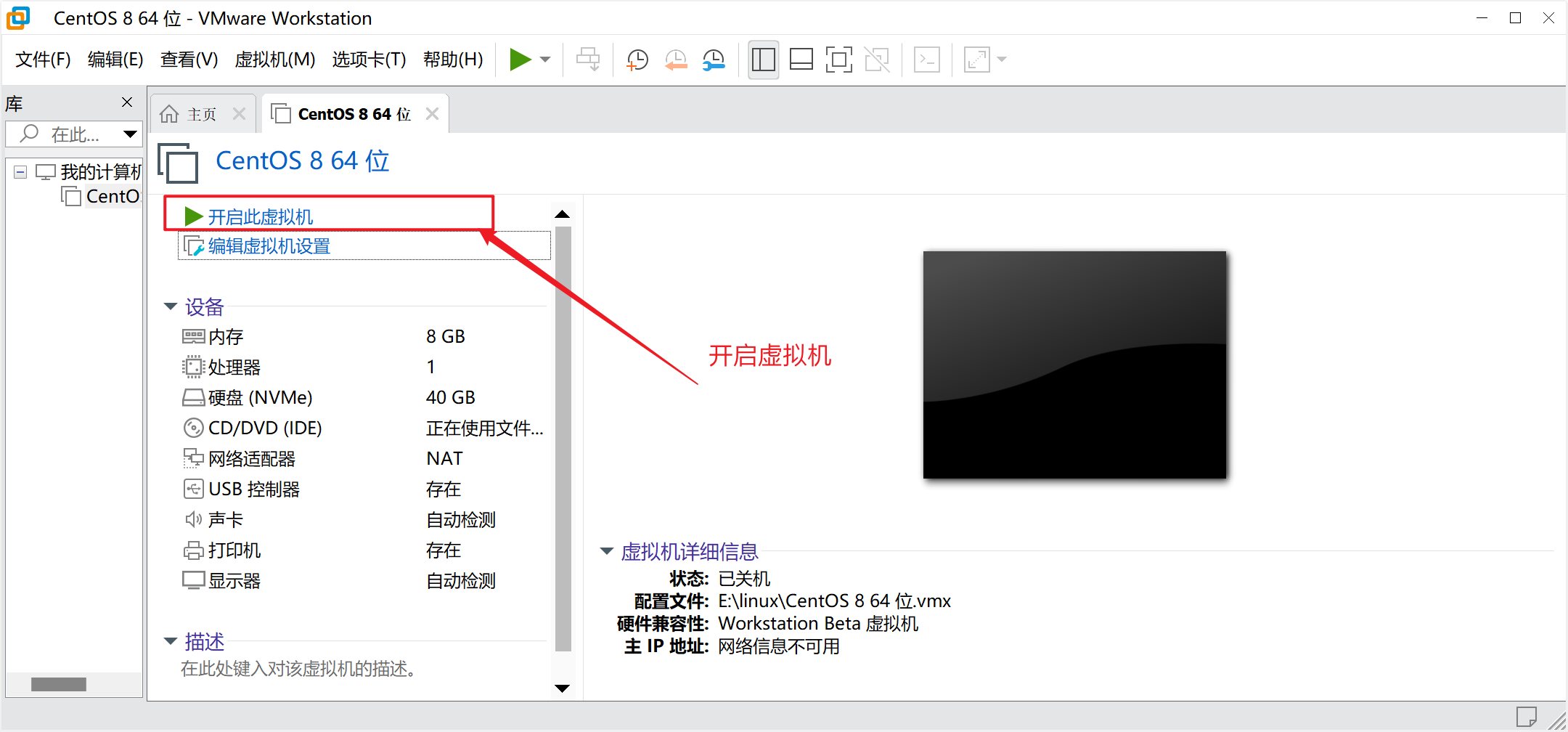
Task: Collapse the 设备 section
Action: [171, 306]
